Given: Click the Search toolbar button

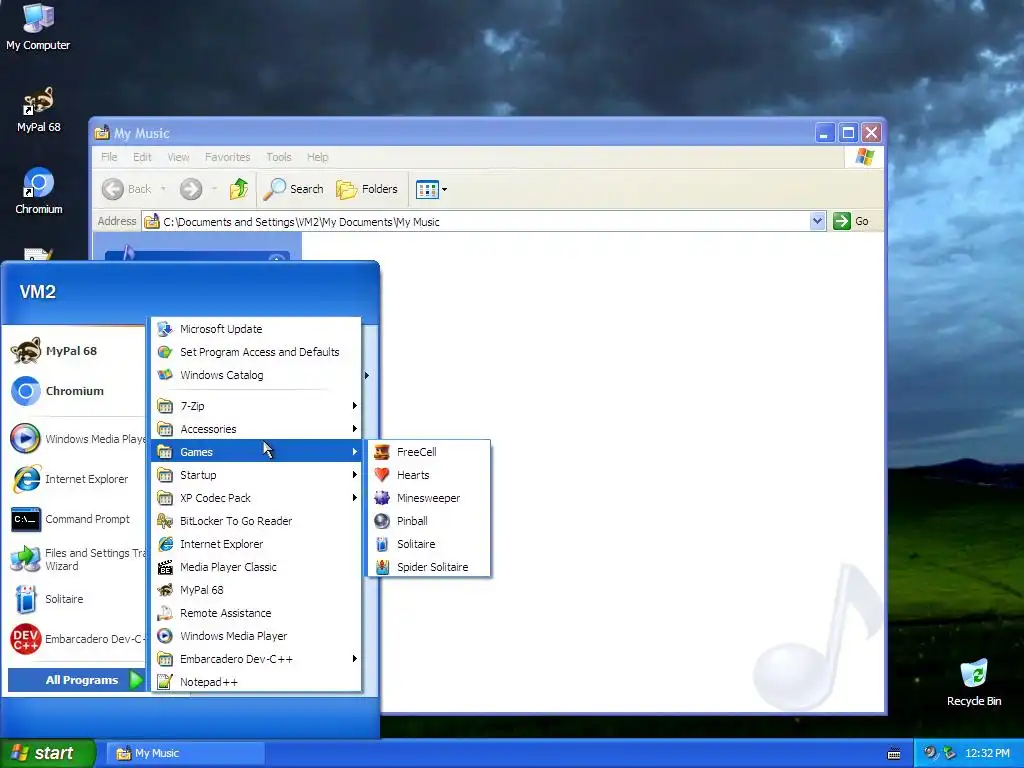Looking at the screenshot, I should pos(294,189).
